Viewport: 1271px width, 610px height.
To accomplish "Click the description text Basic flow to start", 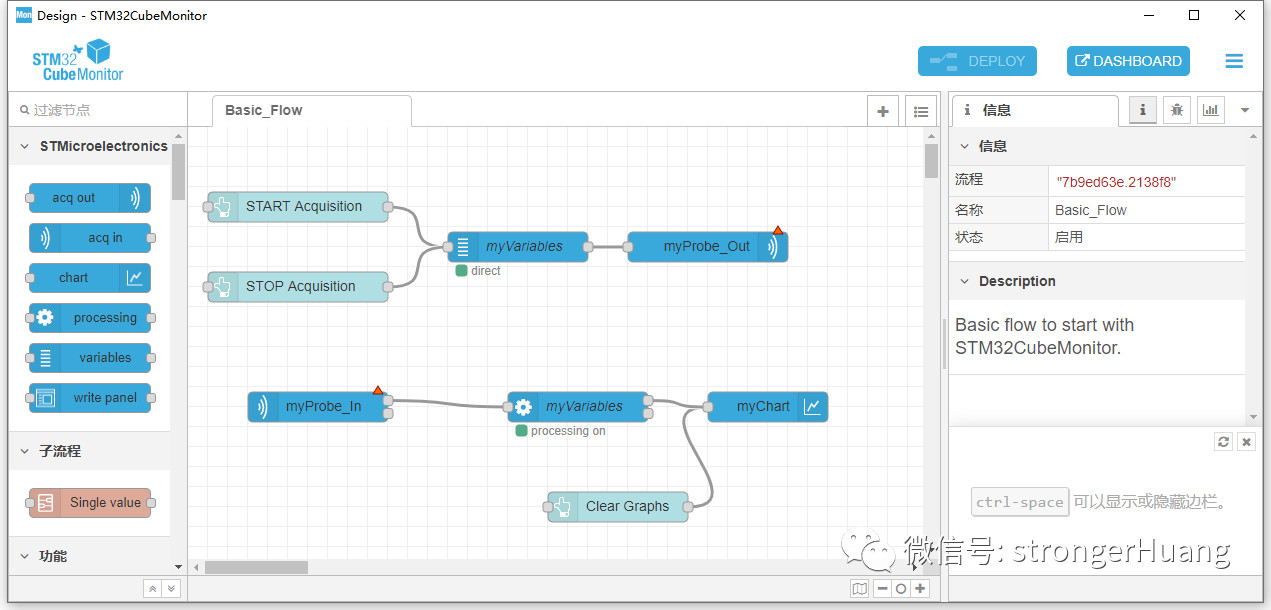I will click(1044, 337).
